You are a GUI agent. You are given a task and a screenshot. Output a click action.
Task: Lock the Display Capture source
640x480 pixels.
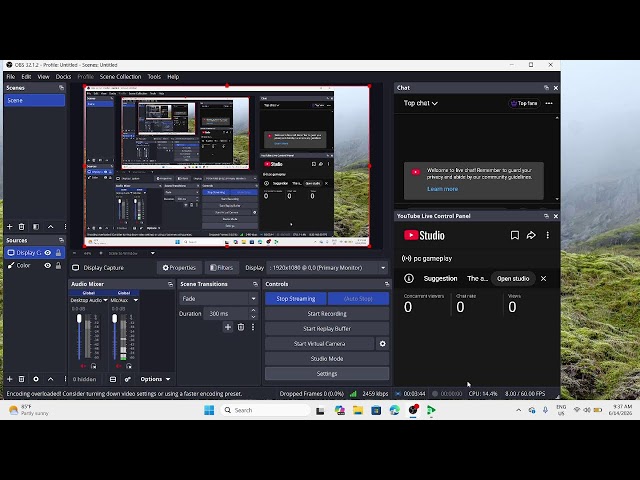point(58,253)
